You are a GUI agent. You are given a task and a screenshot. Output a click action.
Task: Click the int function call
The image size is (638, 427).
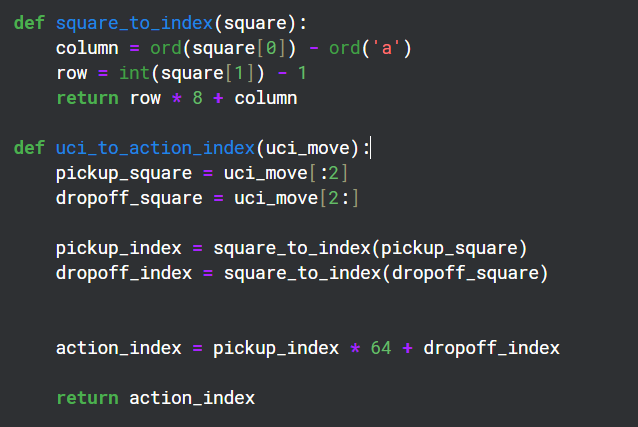tap(160, 73)
